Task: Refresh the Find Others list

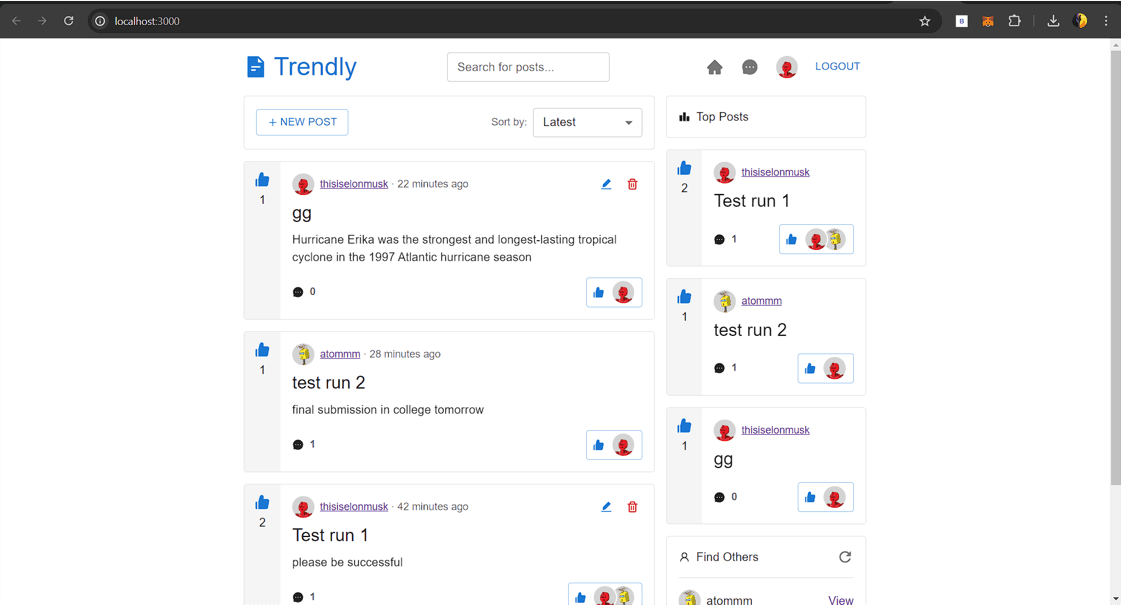Action: click(845, 557)
